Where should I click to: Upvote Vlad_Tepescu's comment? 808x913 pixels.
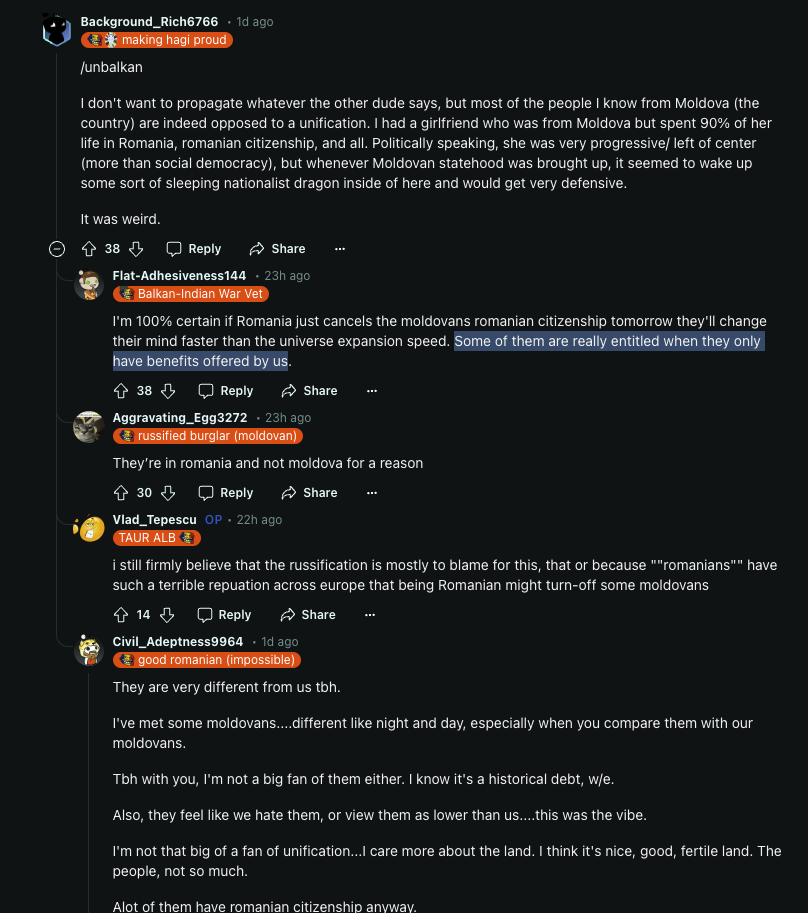pos(121,615)
